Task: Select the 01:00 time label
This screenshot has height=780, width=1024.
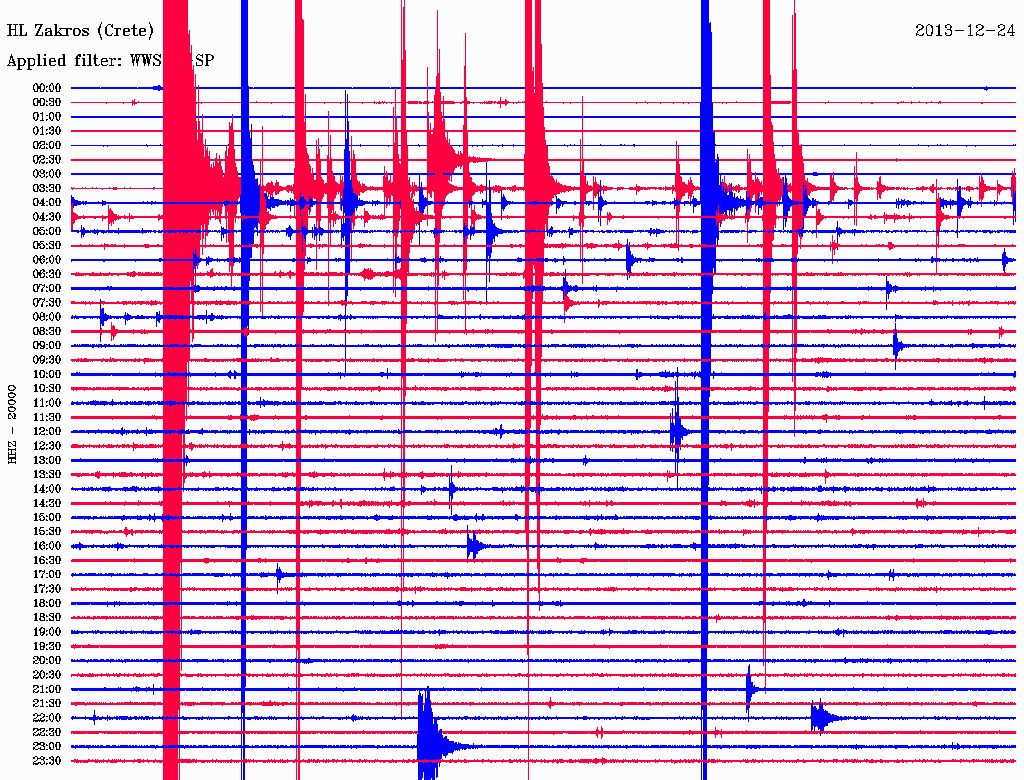Action: coord(47,117)
